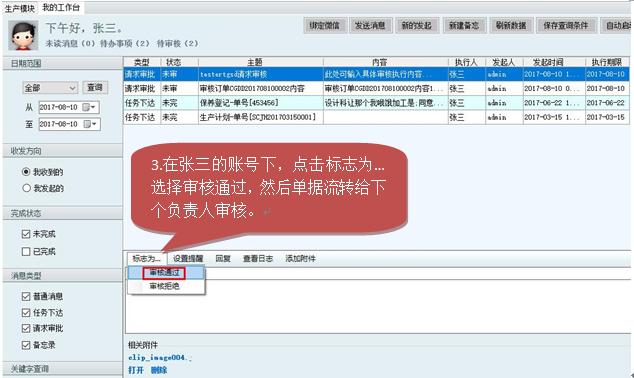Click the 未读消息 (0) link

pos(70,43)
